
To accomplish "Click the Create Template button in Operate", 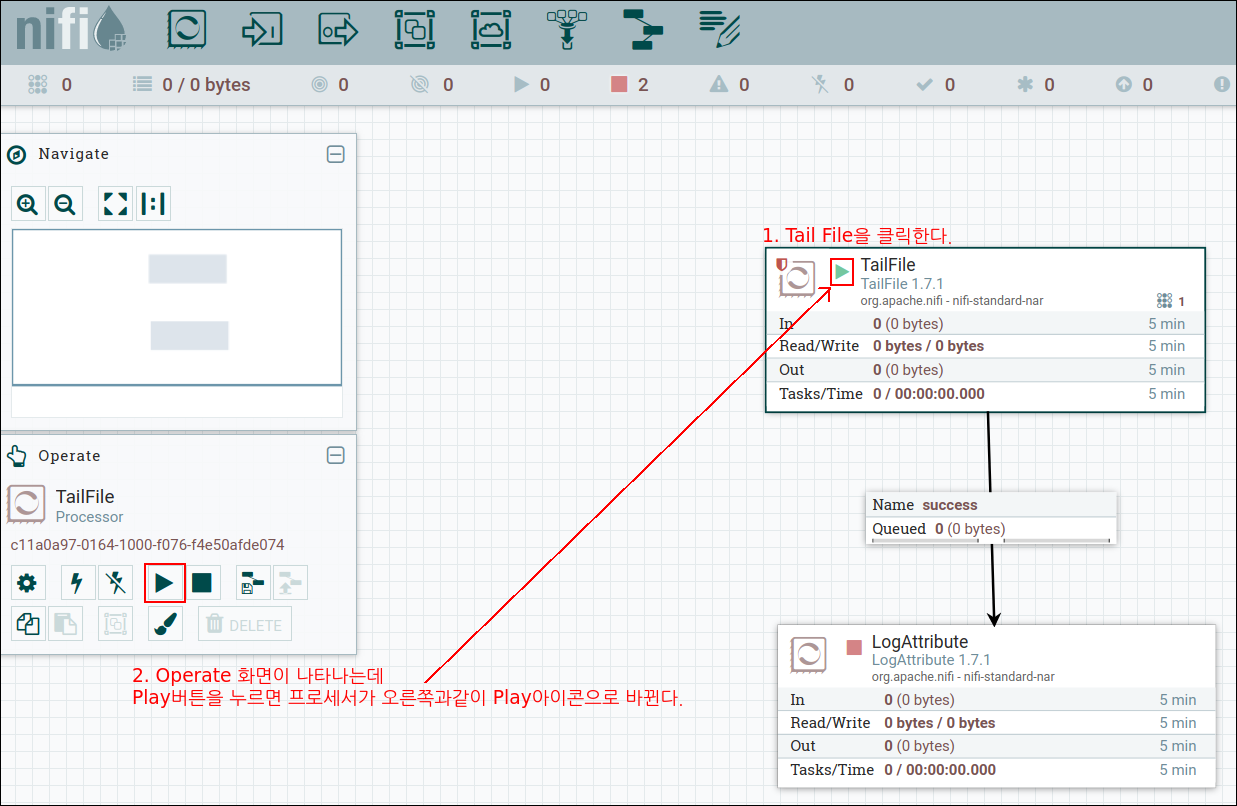I will coord(253,582).
